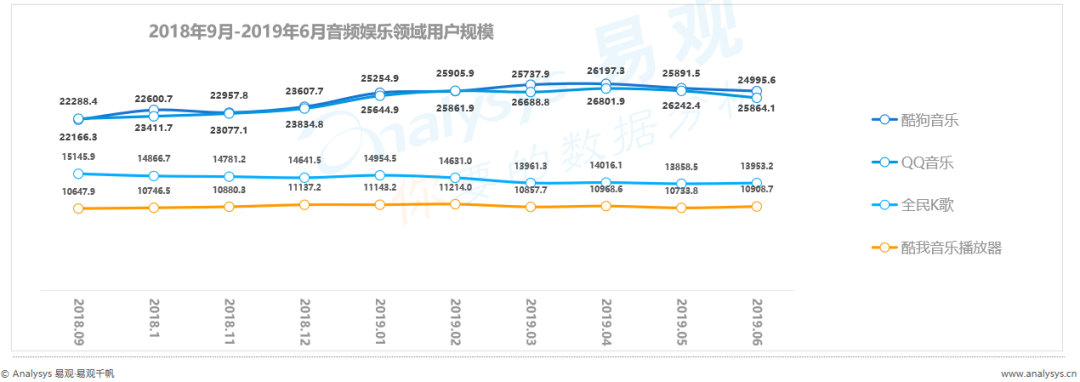Click the data label 25644.9
Screen dimensions: 1080x382
380,109
